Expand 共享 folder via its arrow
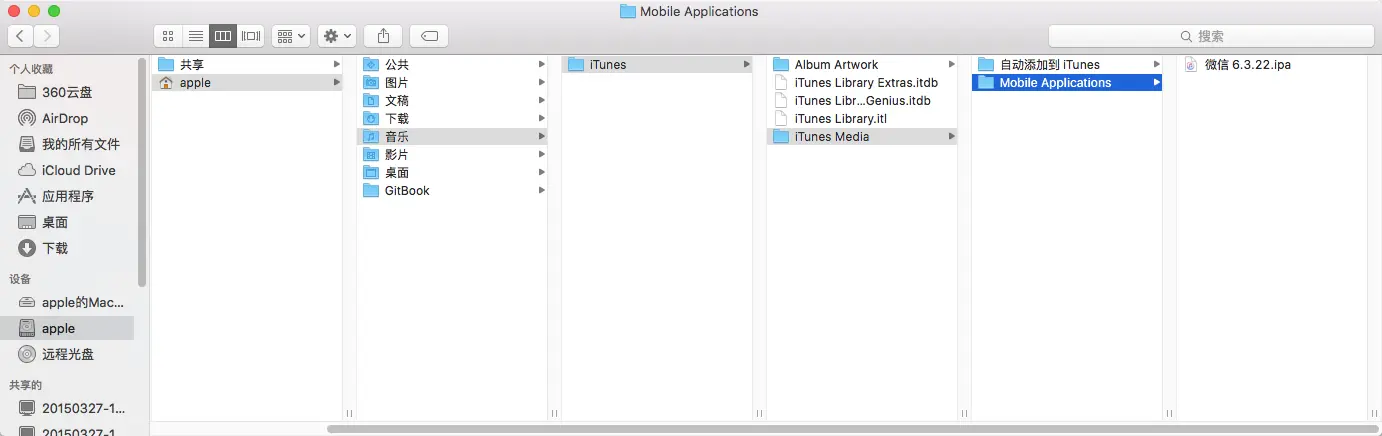The image size is (1382, 436). pos(337,64)
